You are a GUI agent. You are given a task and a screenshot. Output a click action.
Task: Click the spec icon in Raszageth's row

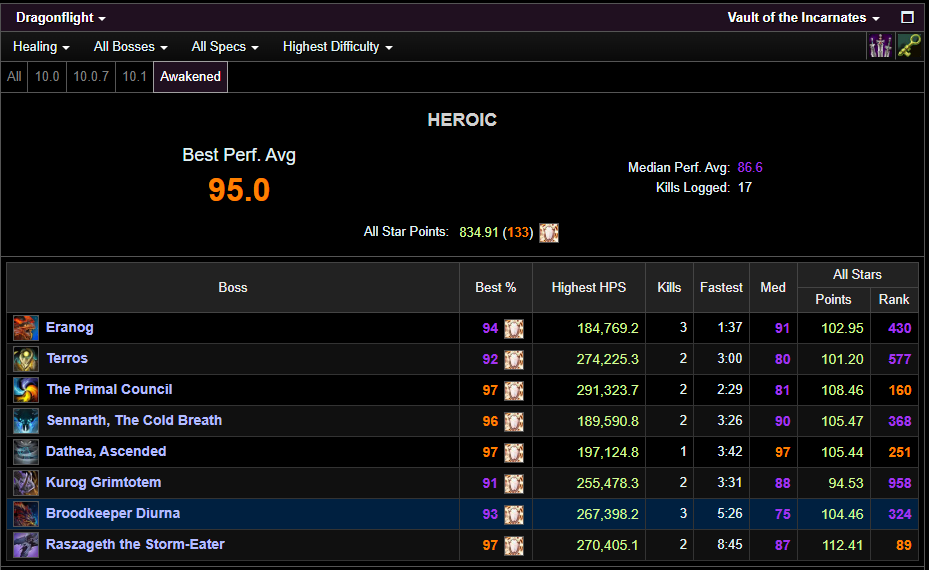(514, 546)
